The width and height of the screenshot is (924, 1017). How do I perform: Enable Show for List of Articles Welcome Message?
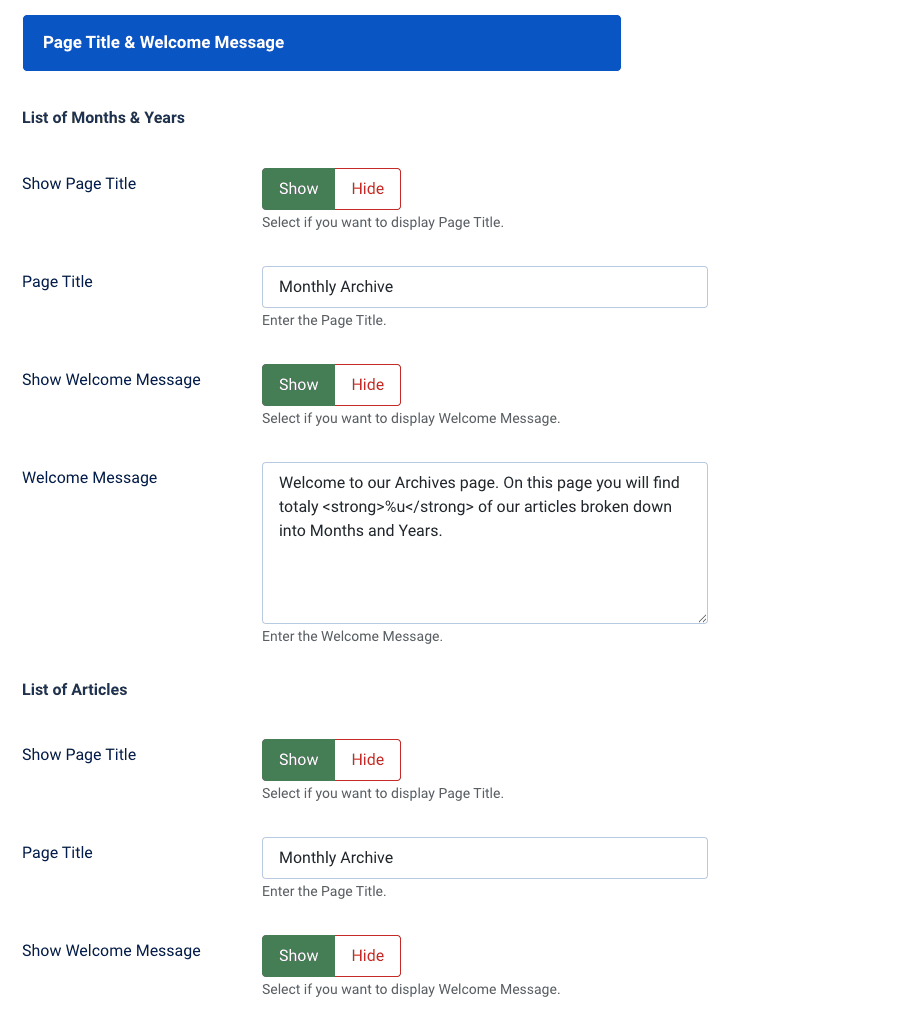coord(298,956)
